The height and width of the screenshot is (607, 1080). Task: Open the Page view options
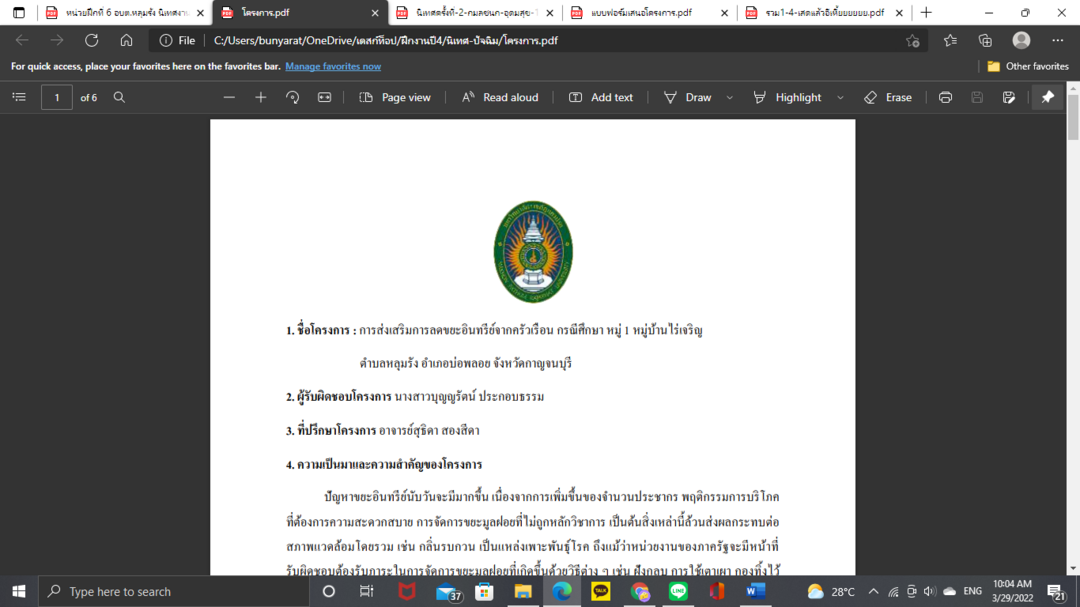(395, 97)
